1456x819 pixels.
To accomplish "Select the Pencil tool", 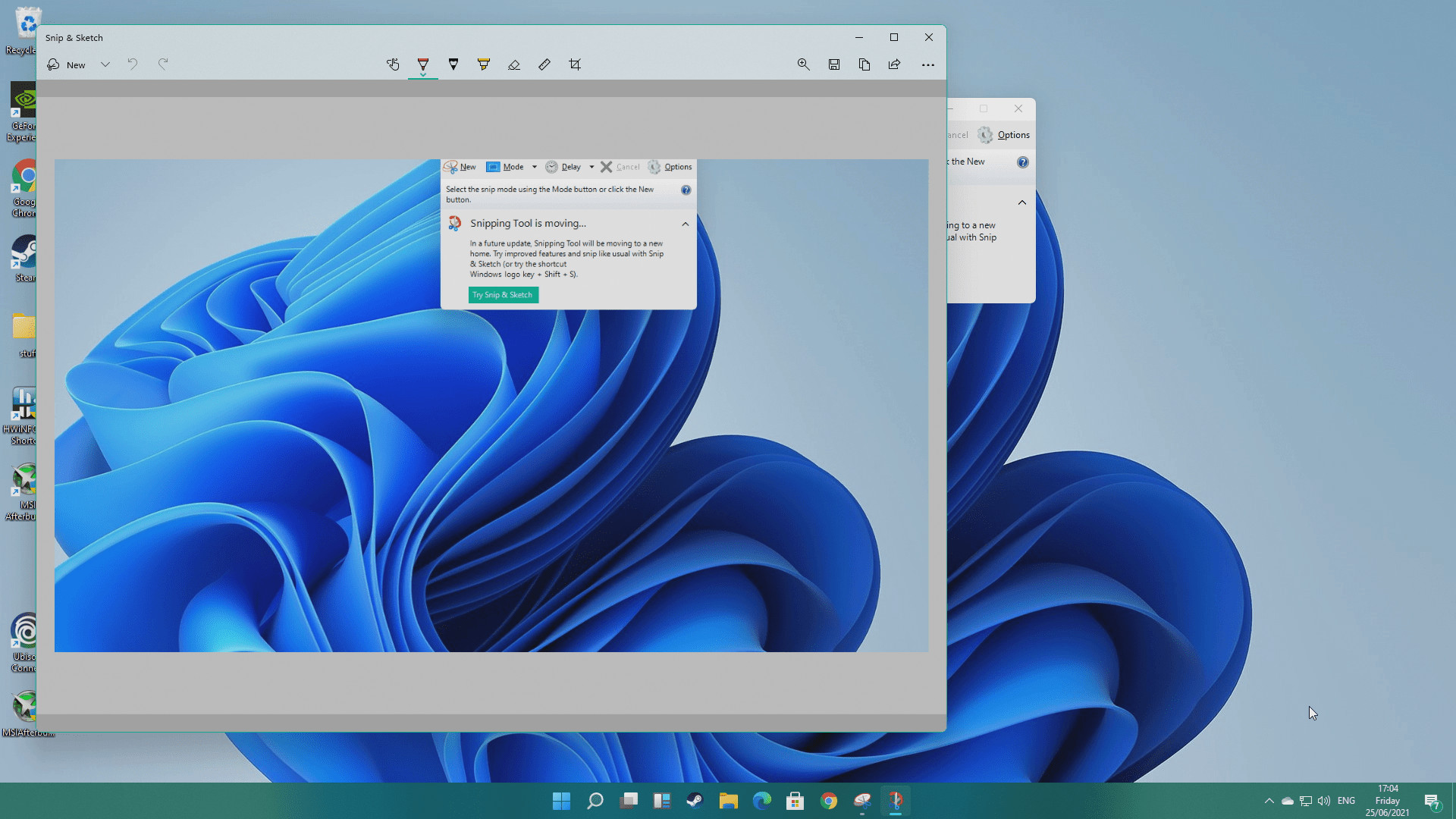I will pos(453,65).
